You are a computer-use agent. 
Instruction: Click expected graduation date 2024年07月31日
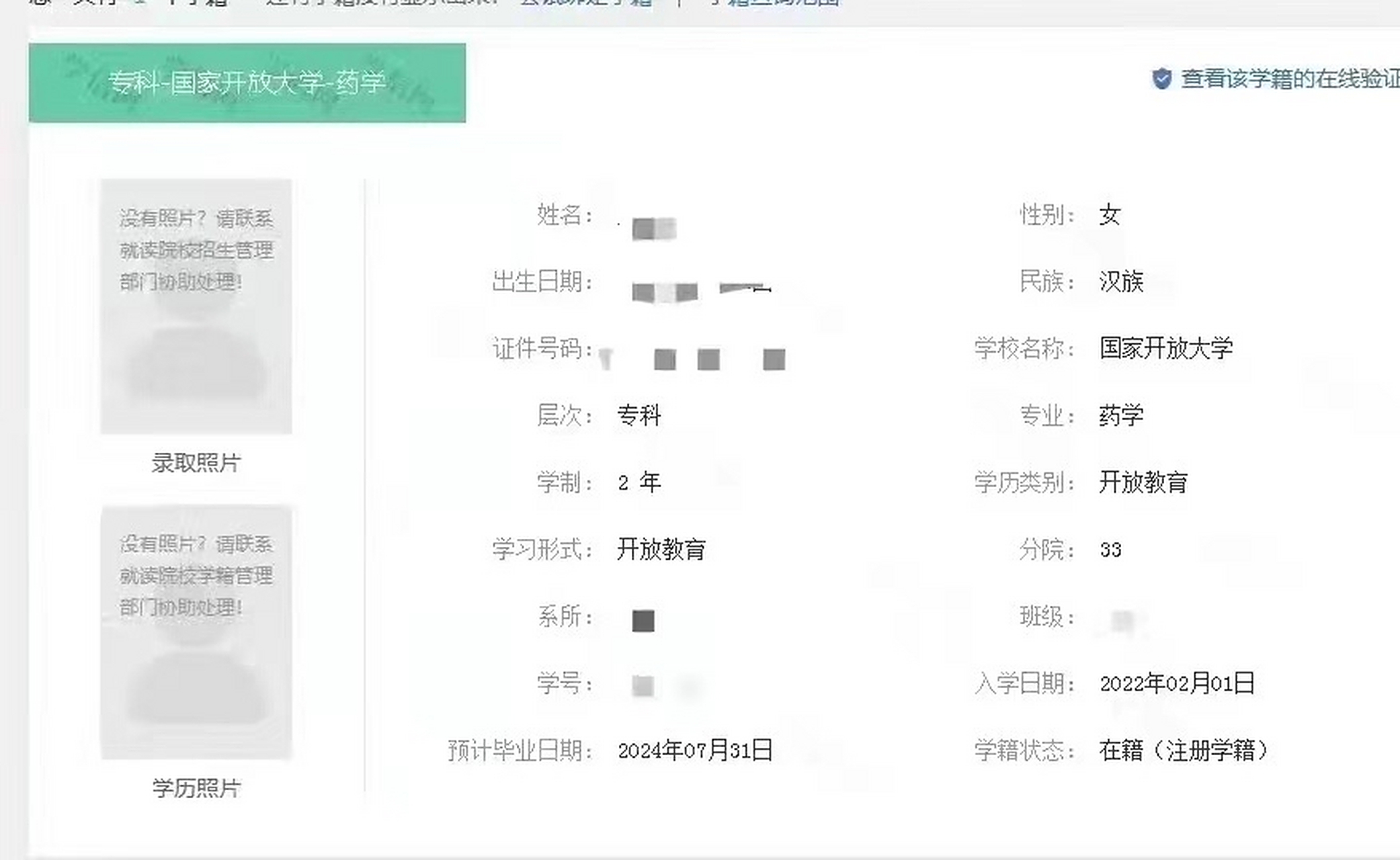point(695,750)
